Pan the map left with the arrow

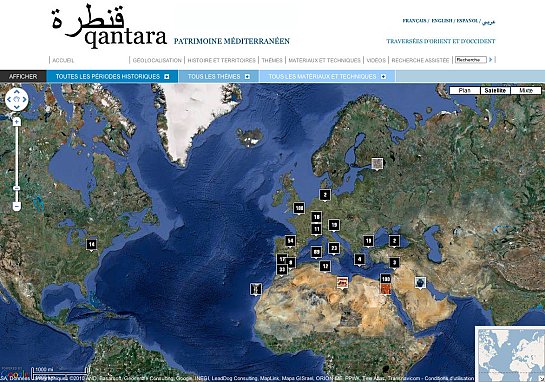[x=9, y=99]
